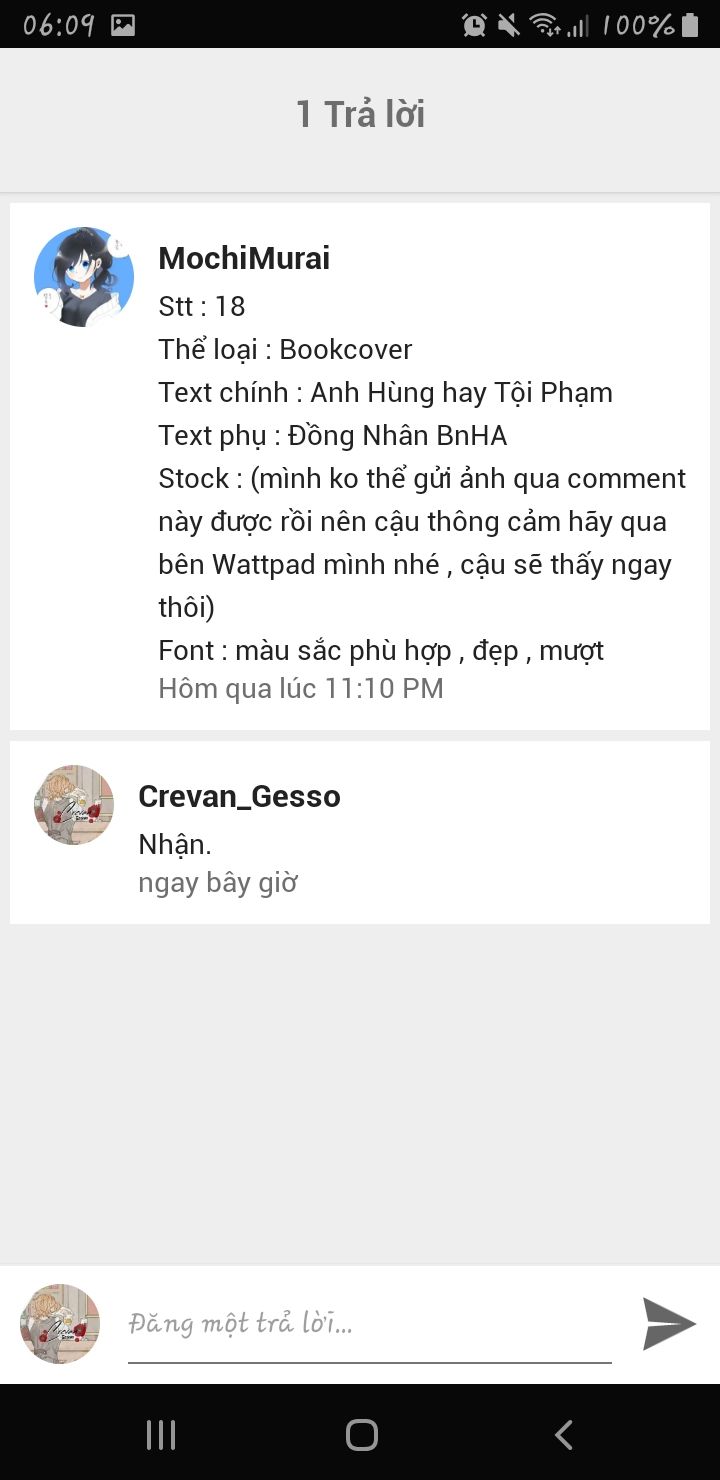
Task: Open the MochiMurai username link
Action: (244, 258)
